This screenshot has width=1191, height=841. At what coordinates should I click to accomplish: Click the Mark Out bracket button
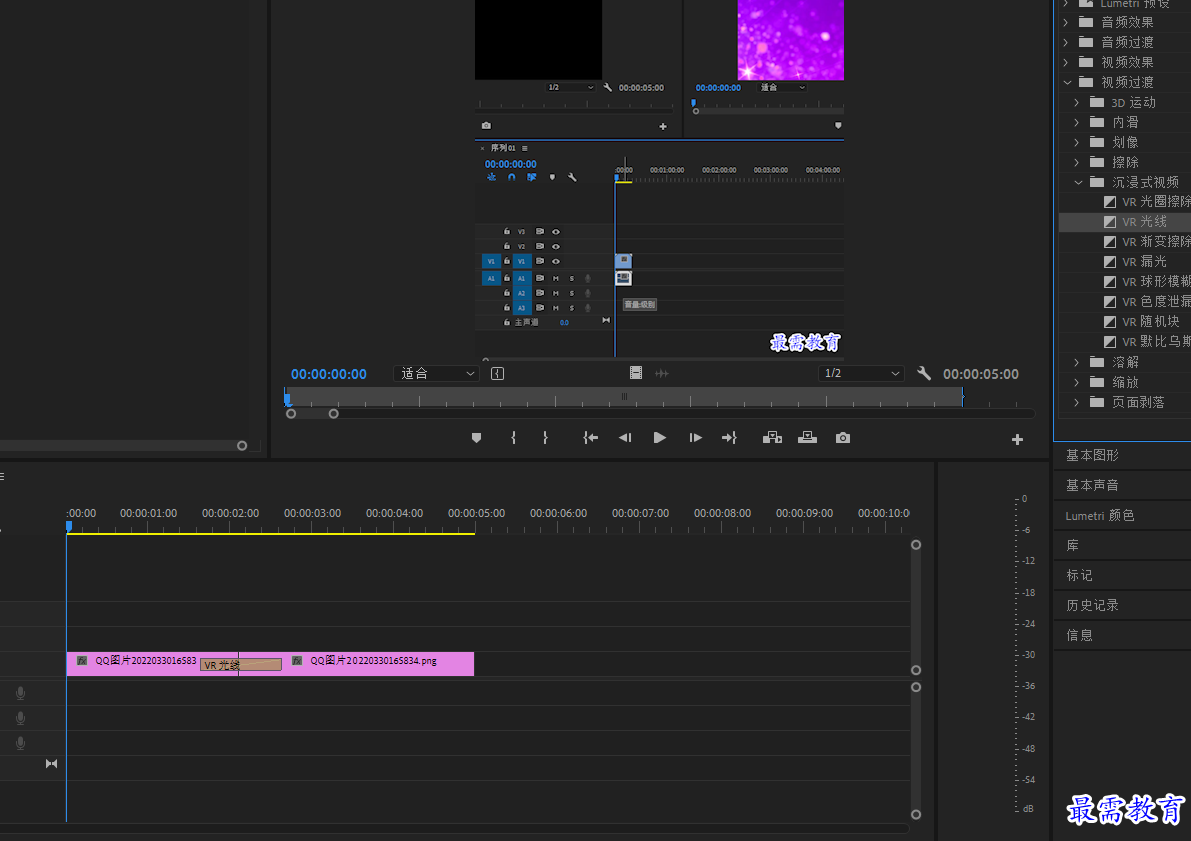pos(545,438)
